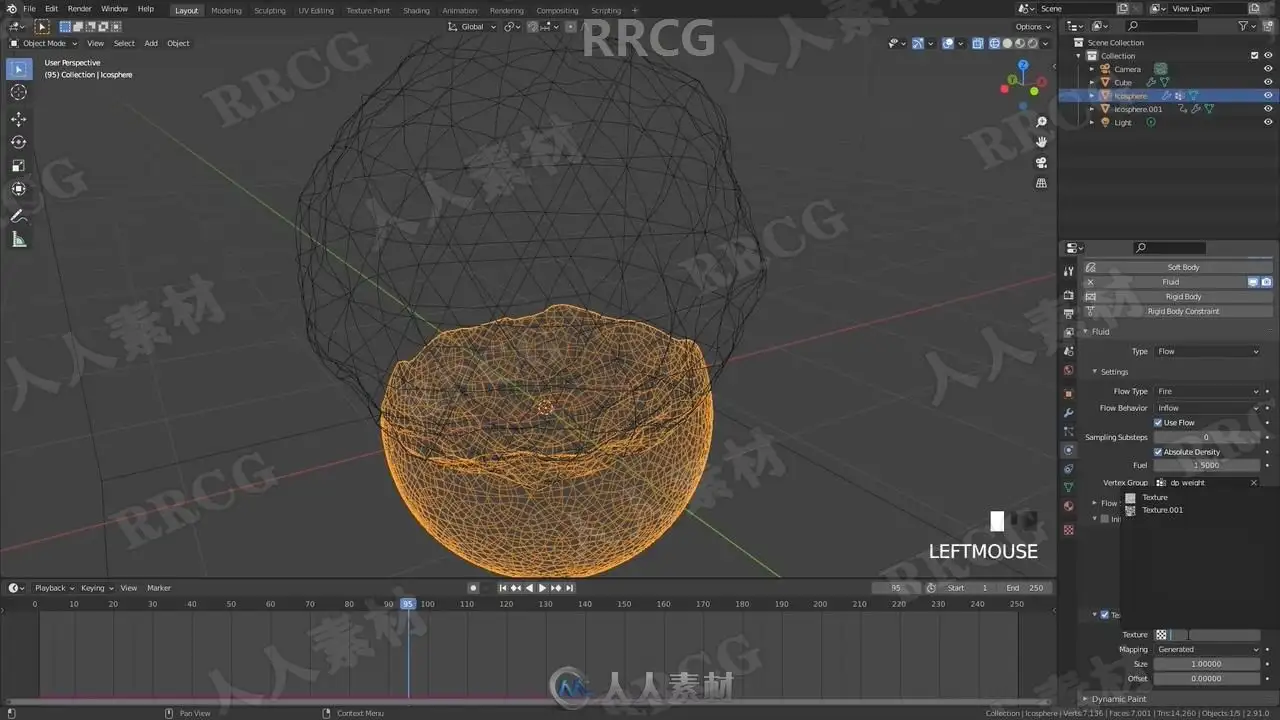Choose the Measure tool

(x=19, y=240)
